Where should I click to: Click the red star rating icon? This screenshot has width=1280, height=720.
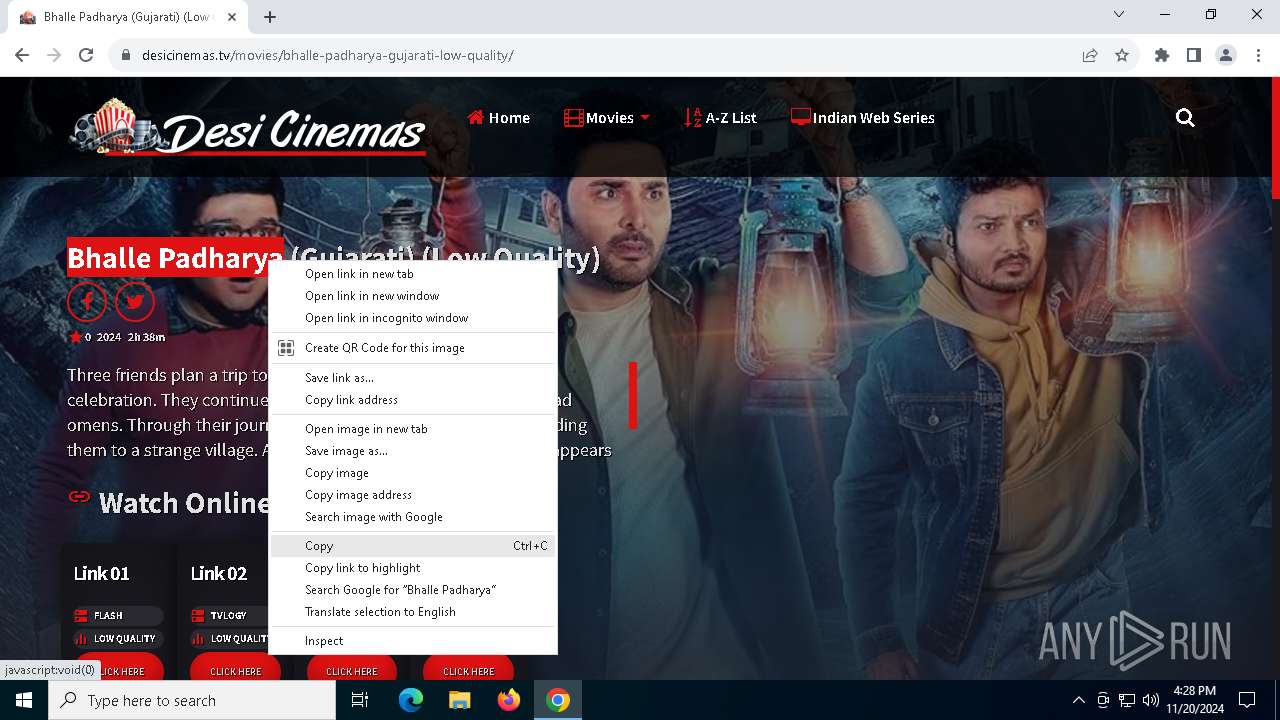(x=76, y=337)
